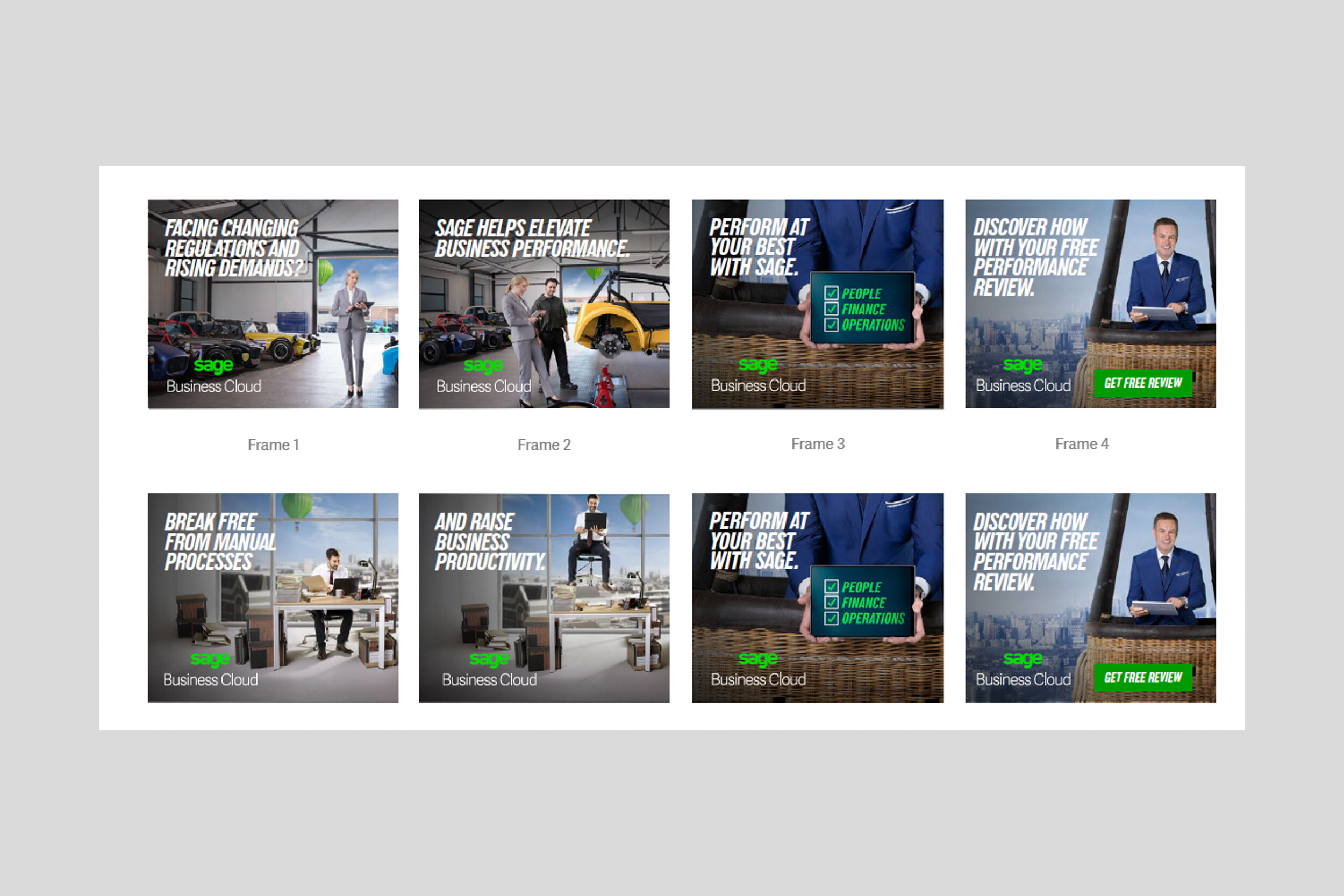The image size is (1344, 896).
Task: Open the 'Sage Helps Elevate Business Performance' frame
Action: tap(544, 304)
